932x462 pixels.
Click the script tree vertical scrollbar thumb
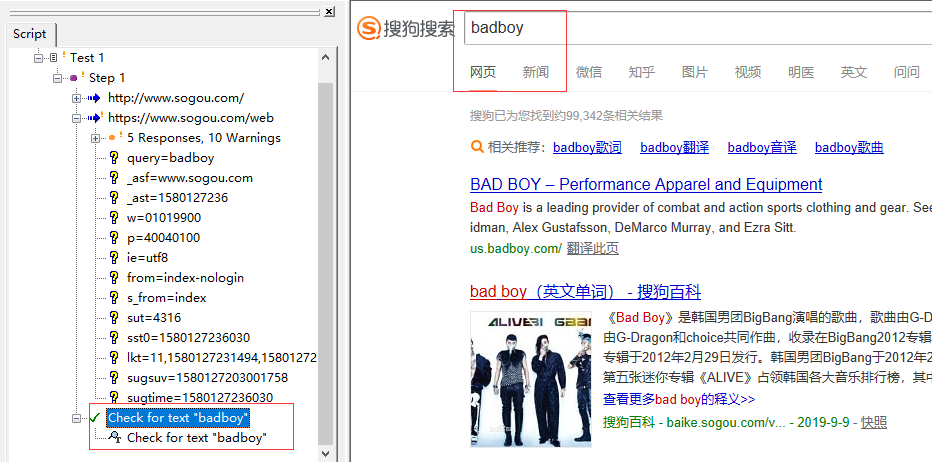tap(325, 263)
